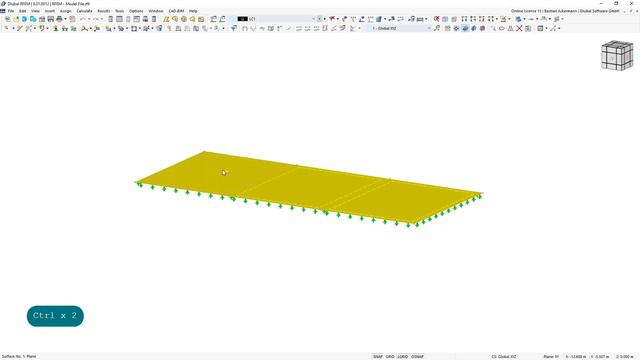The width and height of the screenshot is (640, 360).
Task: Click the table panel icon in toolbar
Action: [x=119, y=19]
